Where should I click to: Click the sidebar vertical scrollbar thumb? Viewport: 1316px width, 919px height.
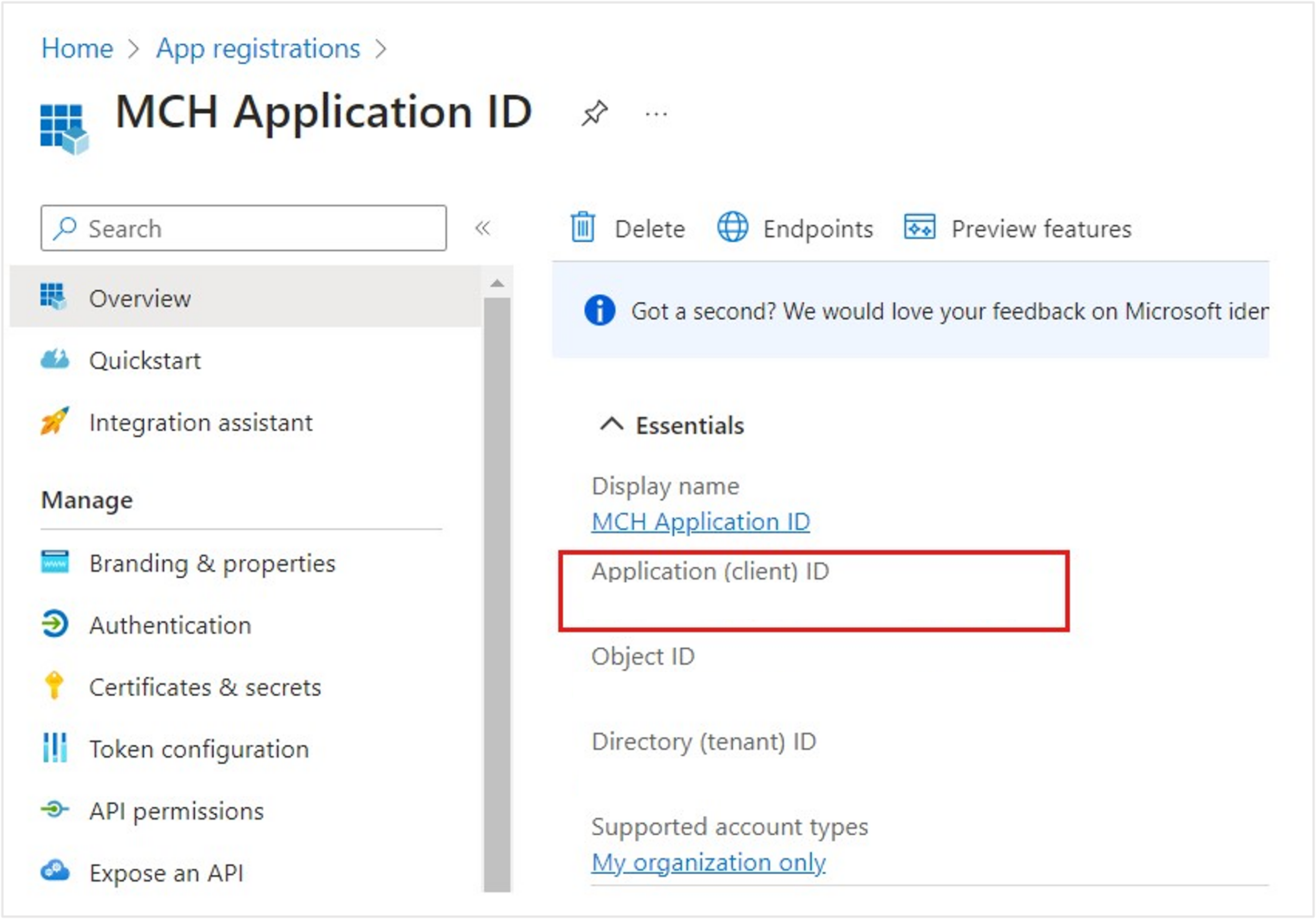click(497, 595)
